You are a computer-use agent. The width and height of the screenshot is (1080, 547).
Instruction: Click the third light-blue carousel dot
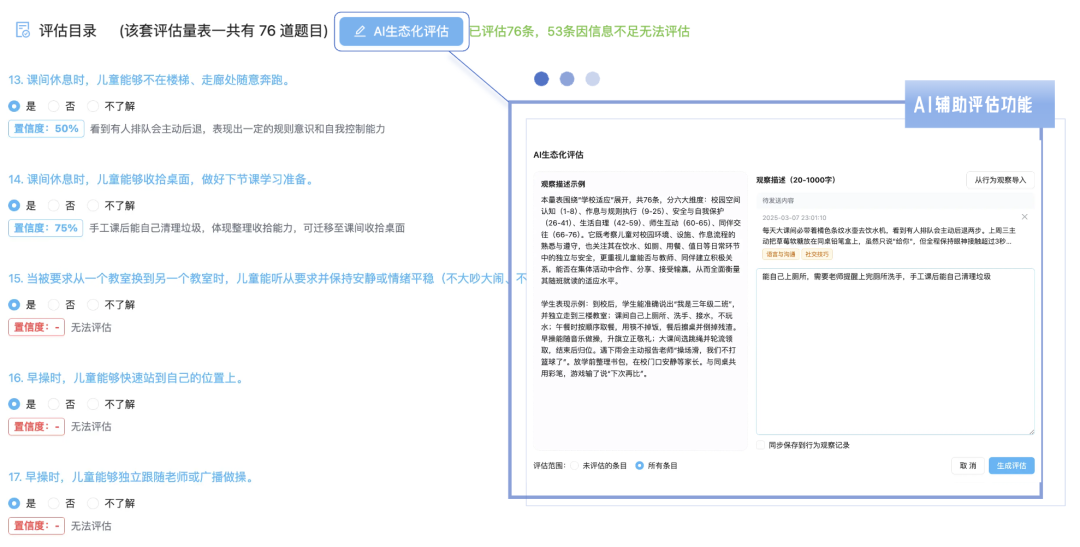tap(592, 79)
